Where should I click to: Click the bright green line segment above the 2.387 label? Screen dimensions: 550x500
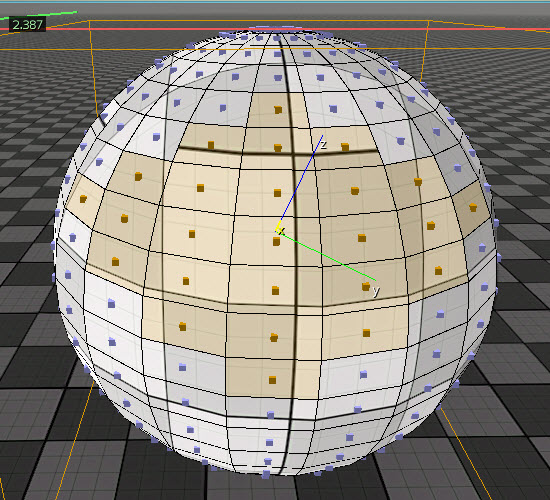[39, 15]
